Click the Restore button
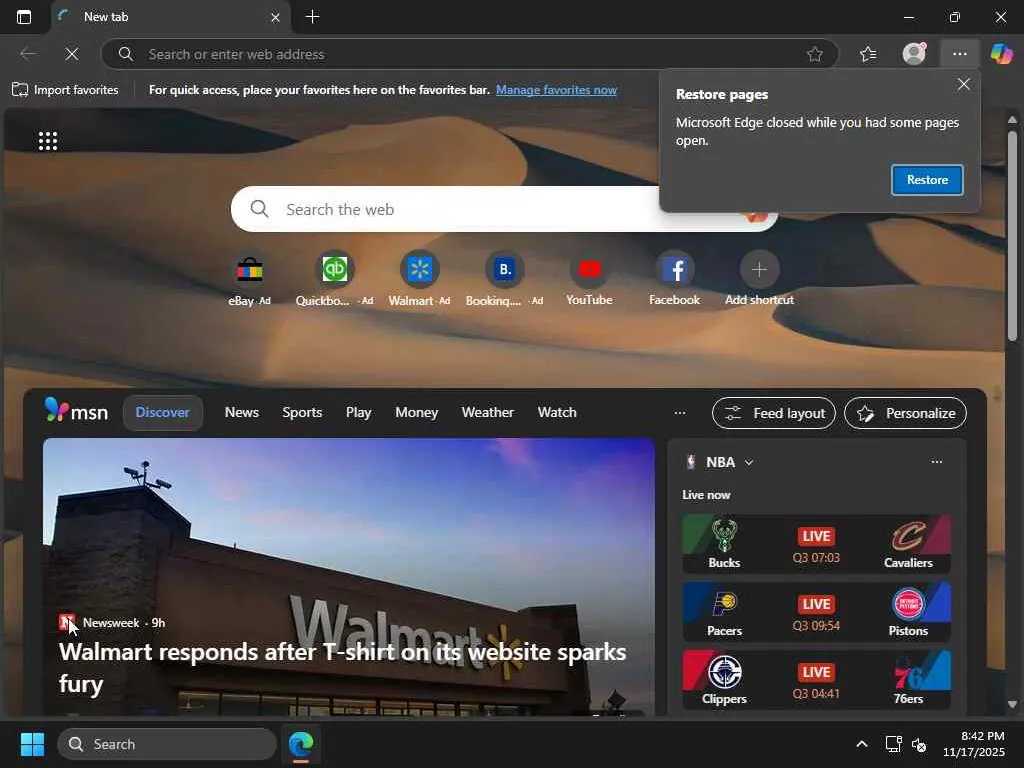Screen dimensions: 1024x768 [927, 180]
